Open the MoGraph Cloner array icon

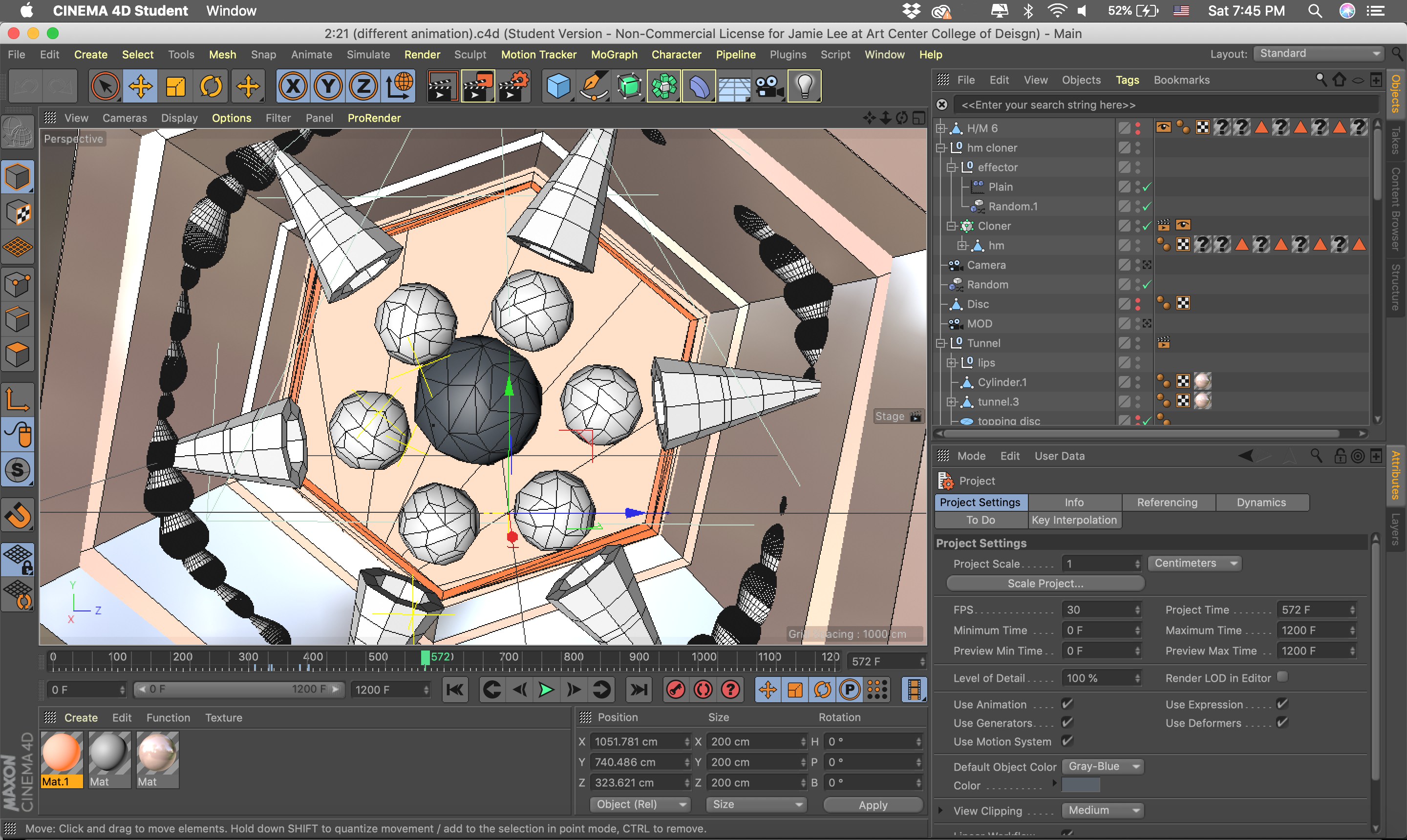[664, 86]
